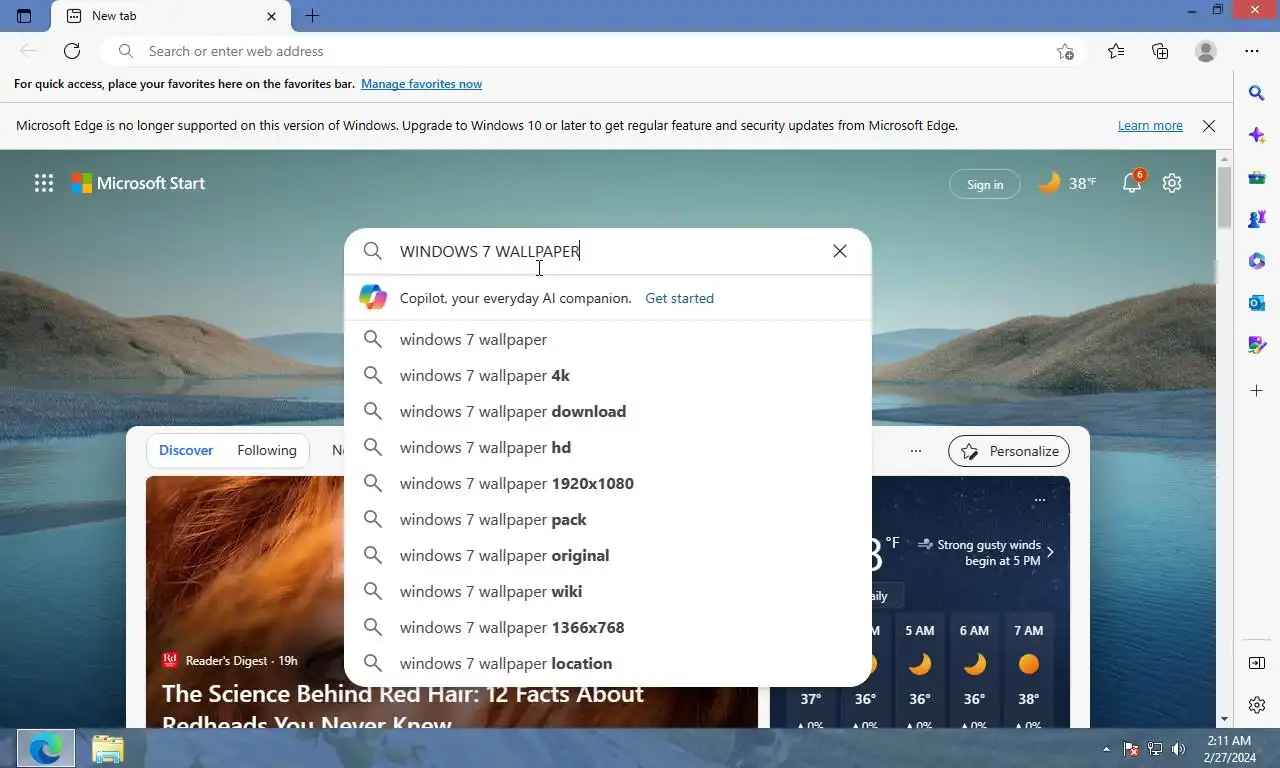Open the notifications bell icon
1280x768 pixels.
point(1132,183)
